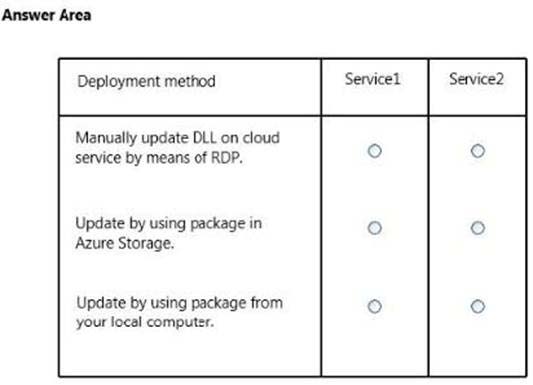Click the 'Azure Storage.' text

point(125,243)
